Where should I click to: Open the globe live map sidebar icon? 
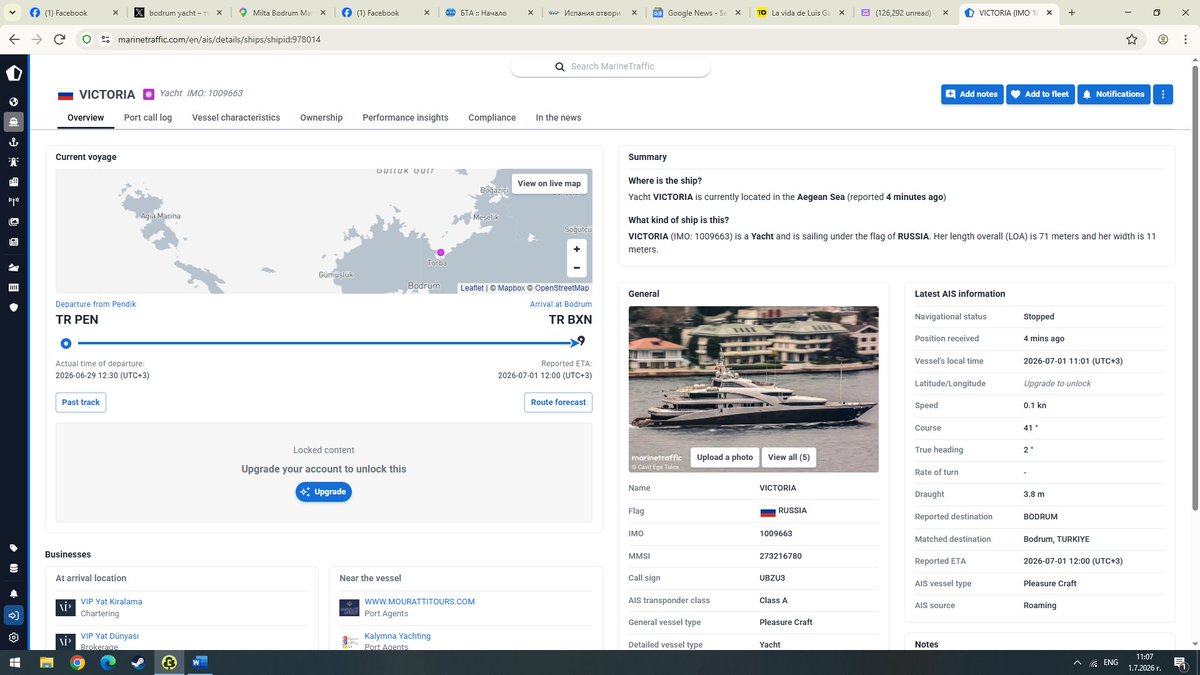[14, 102]
